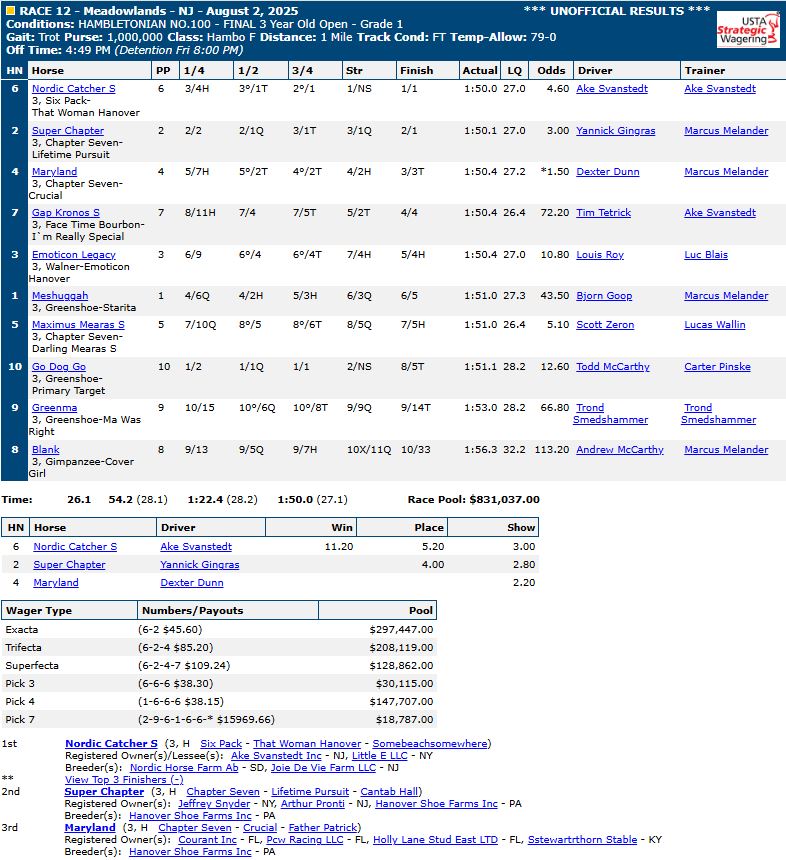Screen dimensions: 786x860
Task: Click driver Todd McCarthy's link
Action: point(613,367)
